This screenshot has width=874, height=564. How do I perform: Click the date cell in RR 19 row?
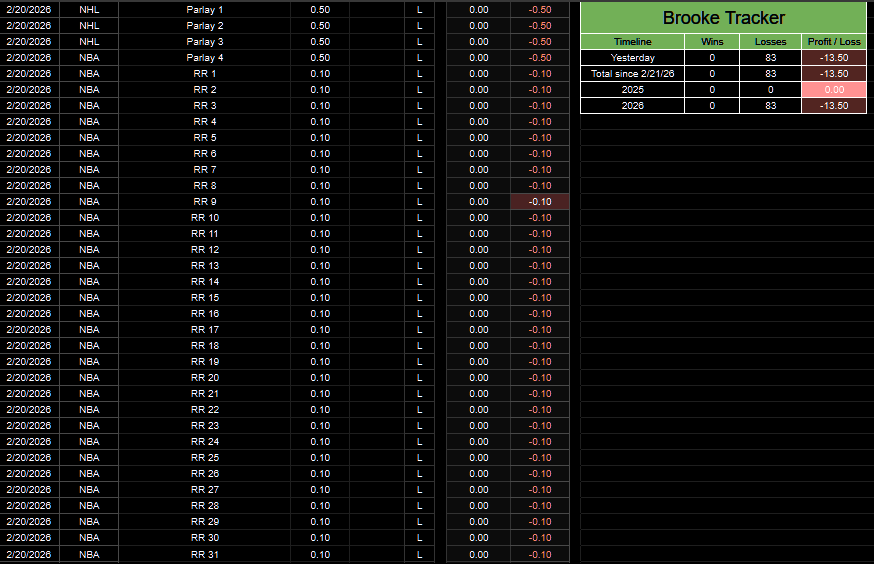29,362
